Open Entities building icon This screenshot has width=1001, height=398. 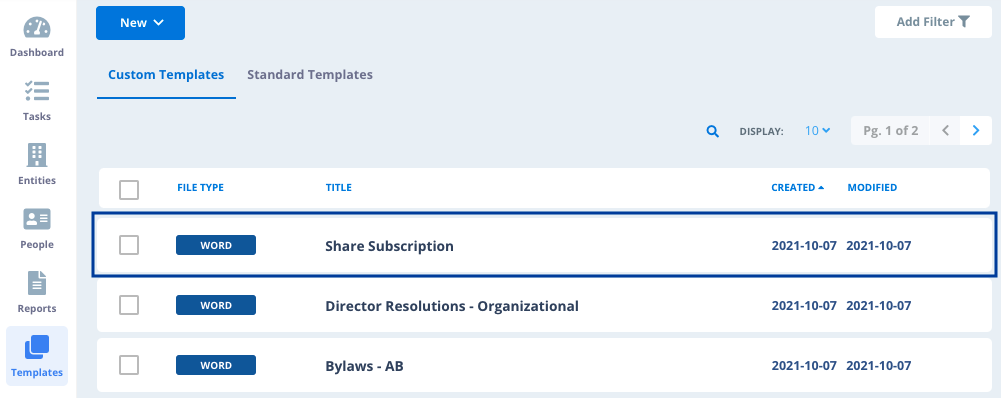[37, 155]
